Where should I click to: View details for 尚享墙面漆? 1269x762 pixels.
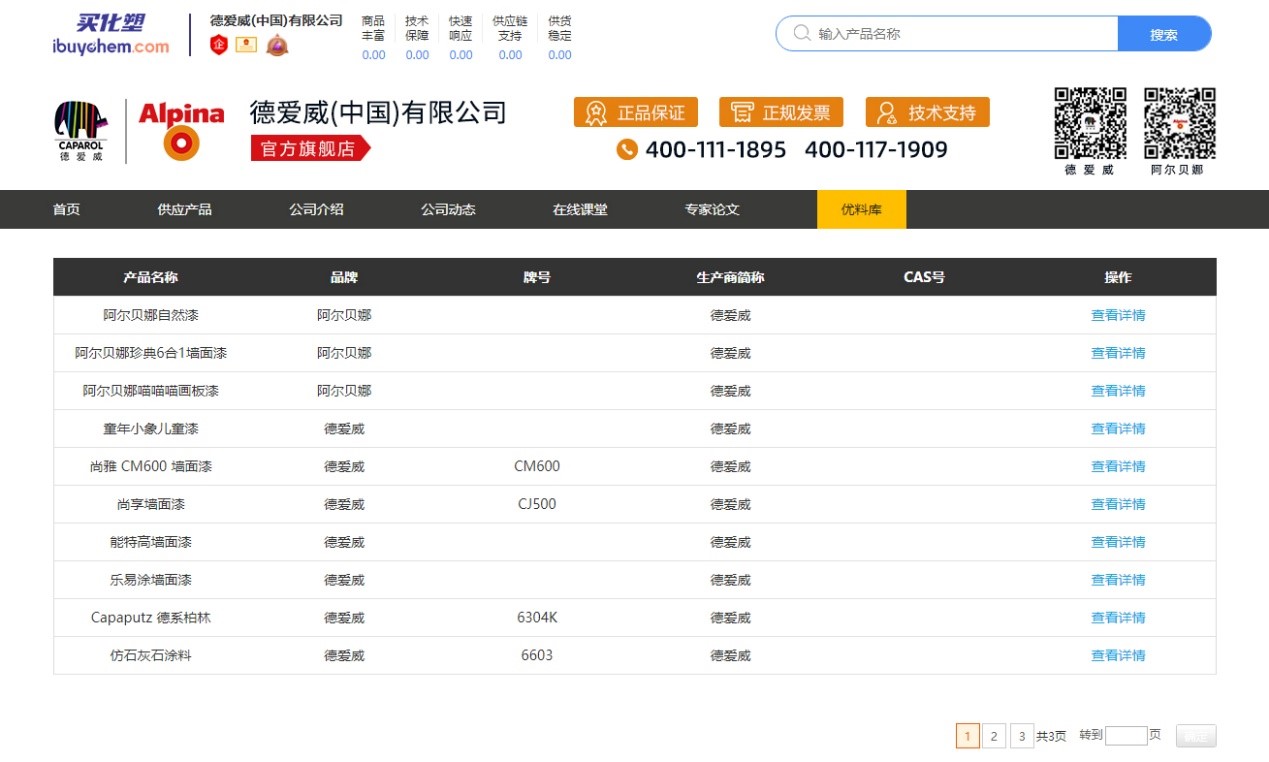pyautogui.click(x=1118, y=504)
